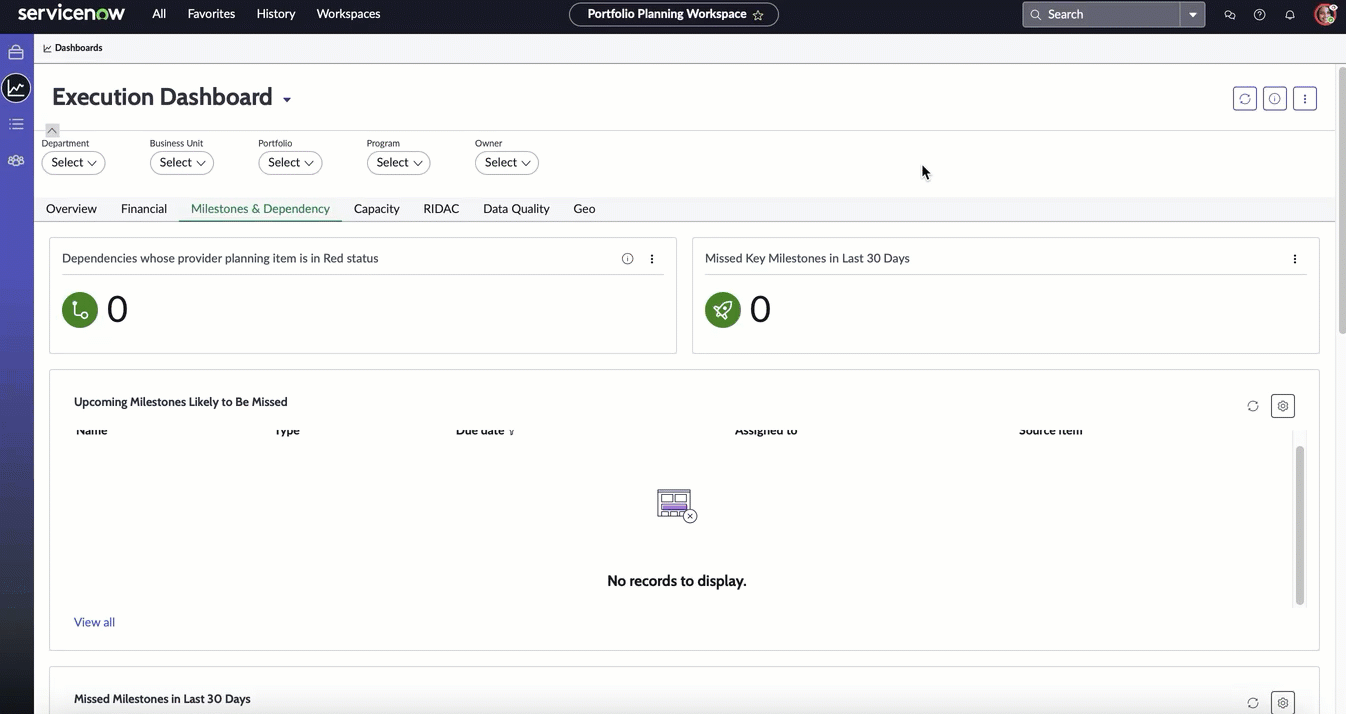Open dashboard info icon in header
The width and height of the screenshot is (1346, 714).
click(1275, 98)
